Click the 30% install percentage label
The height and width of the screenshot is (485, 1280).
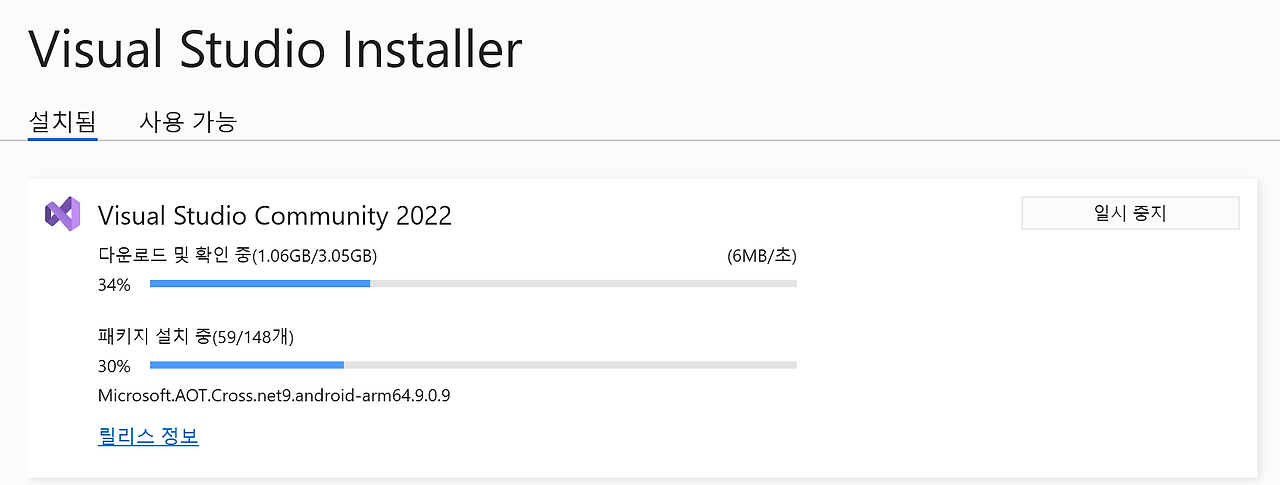point(114,366)
